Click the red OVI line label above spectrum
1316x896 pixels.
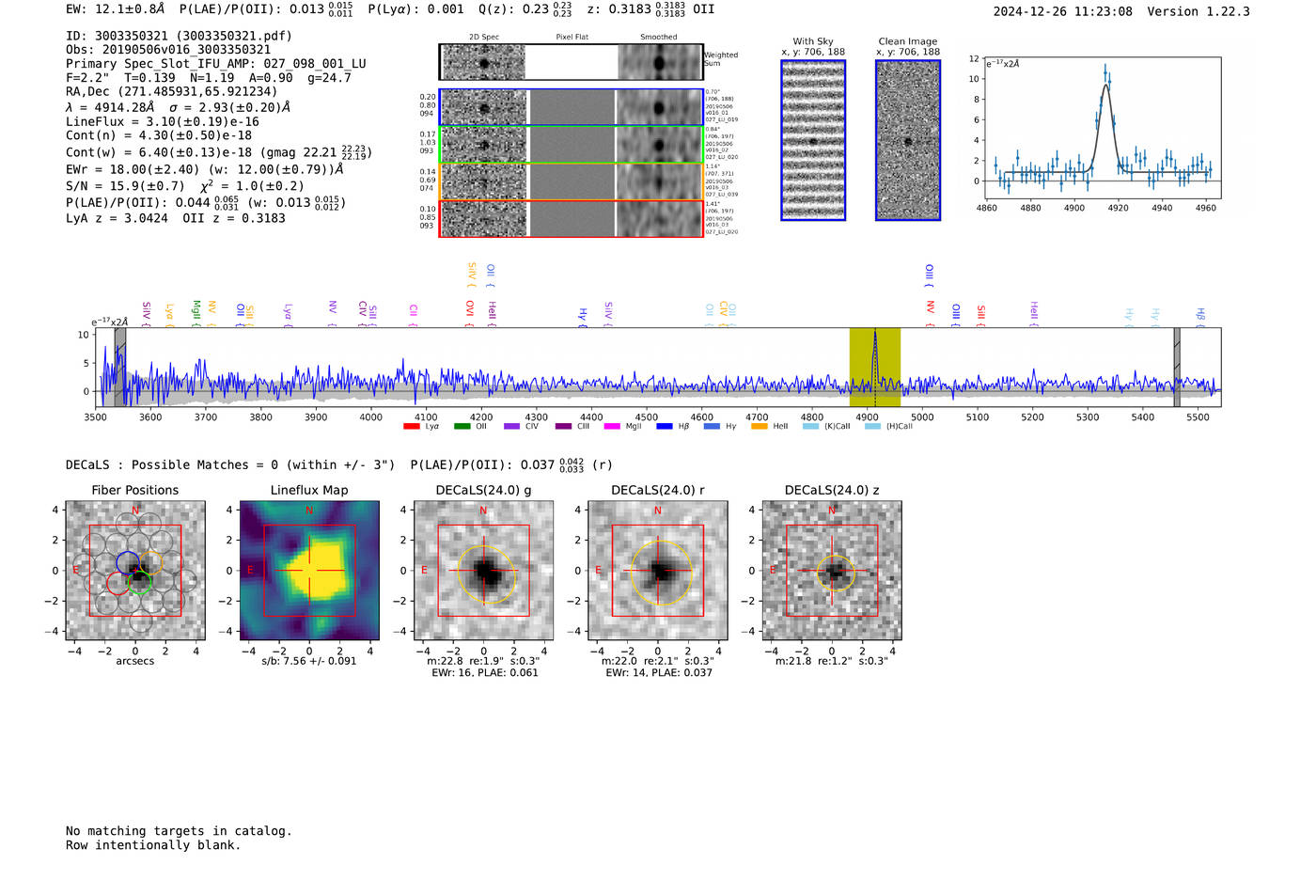coord(470,312)
